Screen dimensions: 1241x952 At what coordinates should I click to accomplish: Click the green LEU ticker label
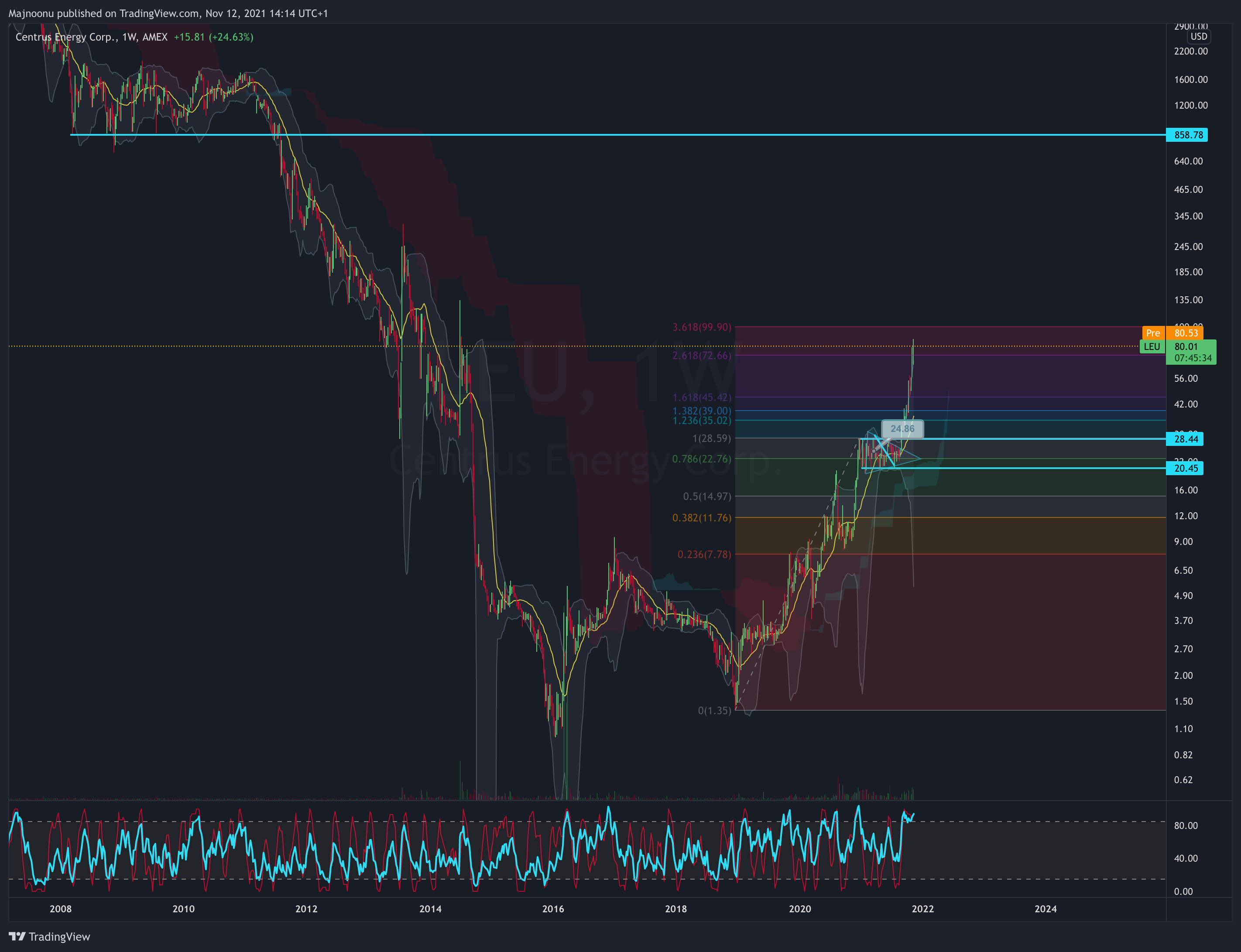(1152, 347)
